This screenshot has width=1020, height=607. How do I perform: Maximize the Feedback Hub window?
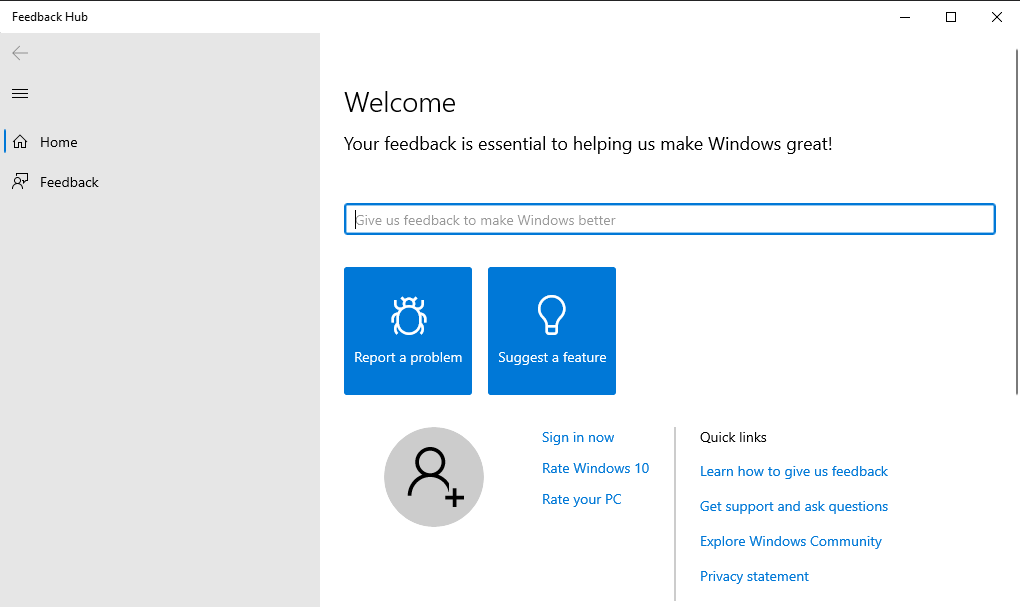(x=950, y=17)
